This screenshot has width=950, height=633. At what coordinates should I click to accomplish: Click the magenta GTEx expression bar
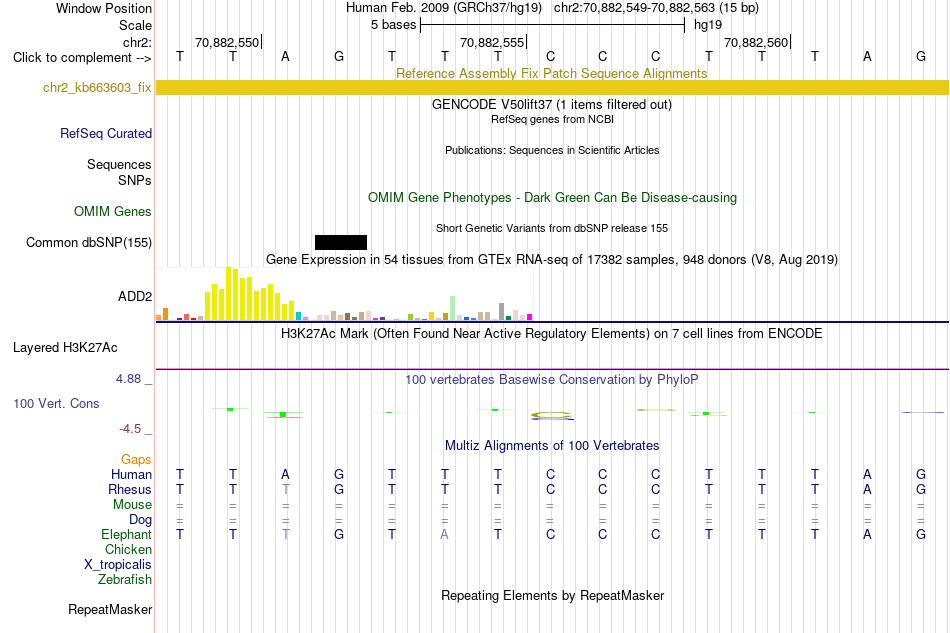pyautogui.click(x=530, y=317)
